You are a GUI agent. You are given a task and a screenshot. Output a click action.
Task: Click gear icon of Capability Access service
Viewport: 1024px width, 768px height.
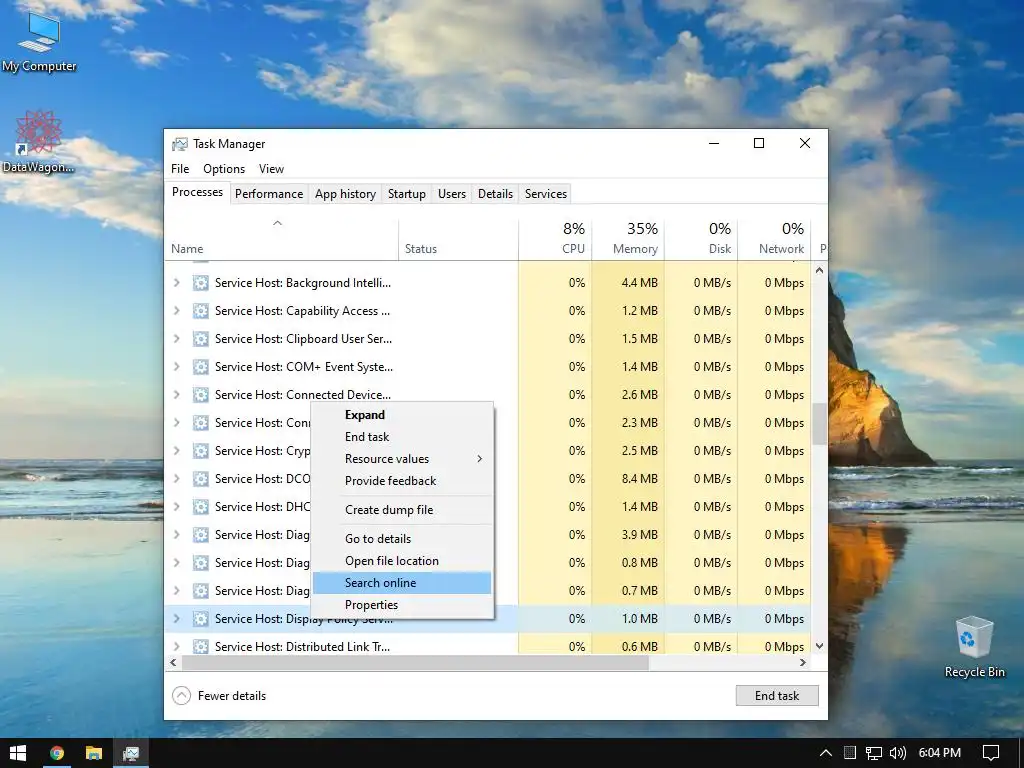[x=200, y=311]
